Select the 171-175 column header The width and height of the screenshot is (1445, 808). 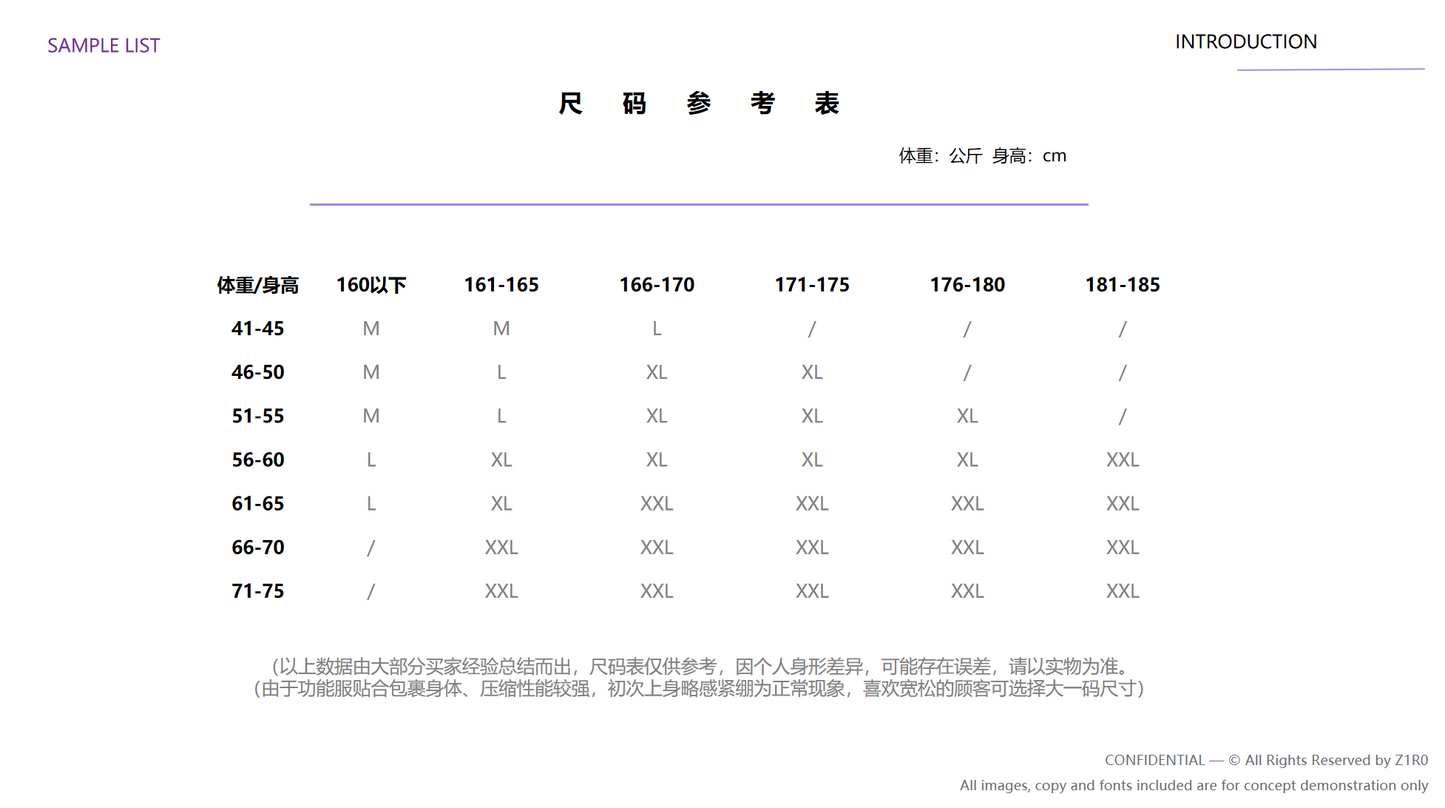pos(811,285)
